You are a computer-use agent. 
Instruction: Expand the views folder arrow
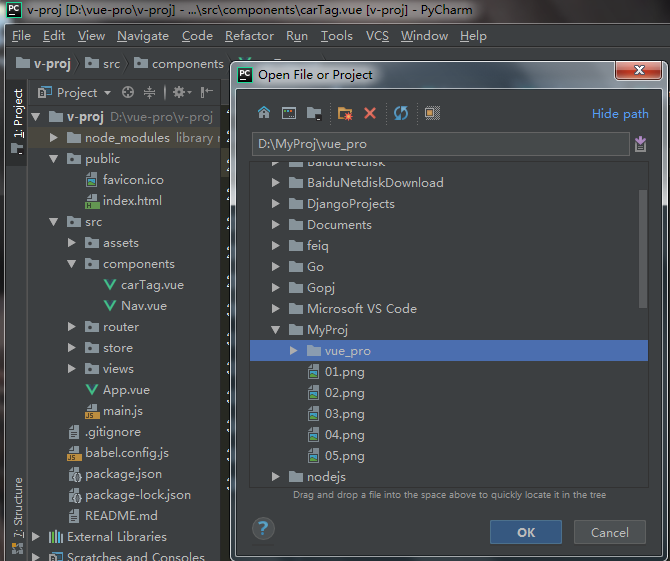72,369
